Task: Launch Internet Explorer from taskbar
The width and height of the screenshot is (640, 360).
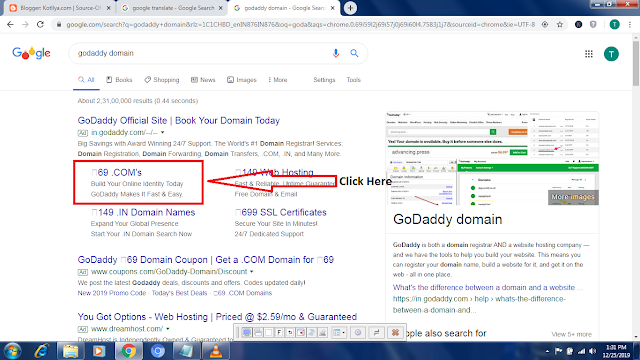Action: tap(42, 351)
